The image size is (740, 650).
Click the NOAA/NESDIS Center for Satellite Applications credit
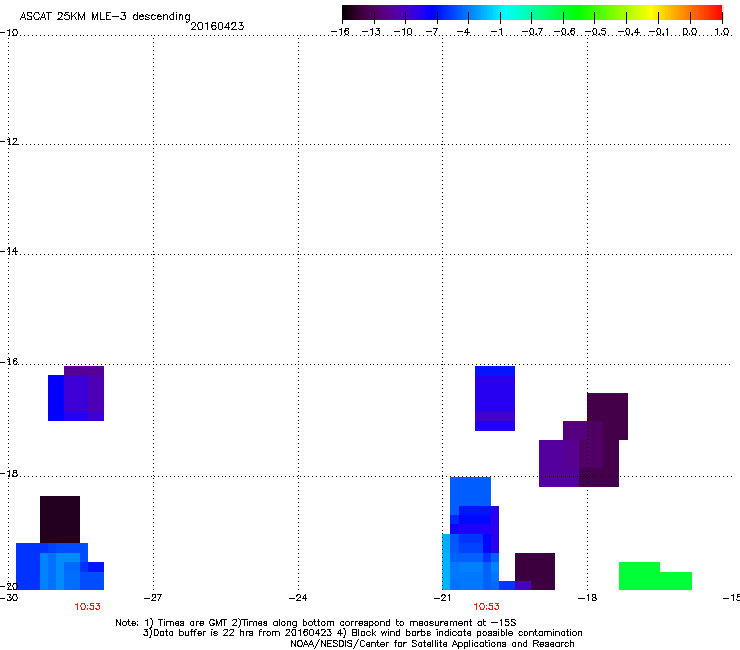pyautogui.click(x=432, y=644)
